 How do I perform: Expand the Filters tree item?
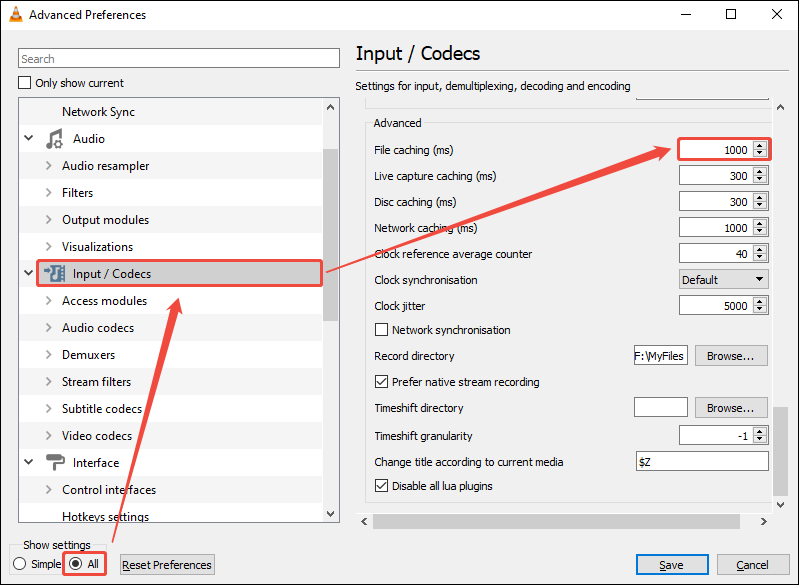(49, 193)
